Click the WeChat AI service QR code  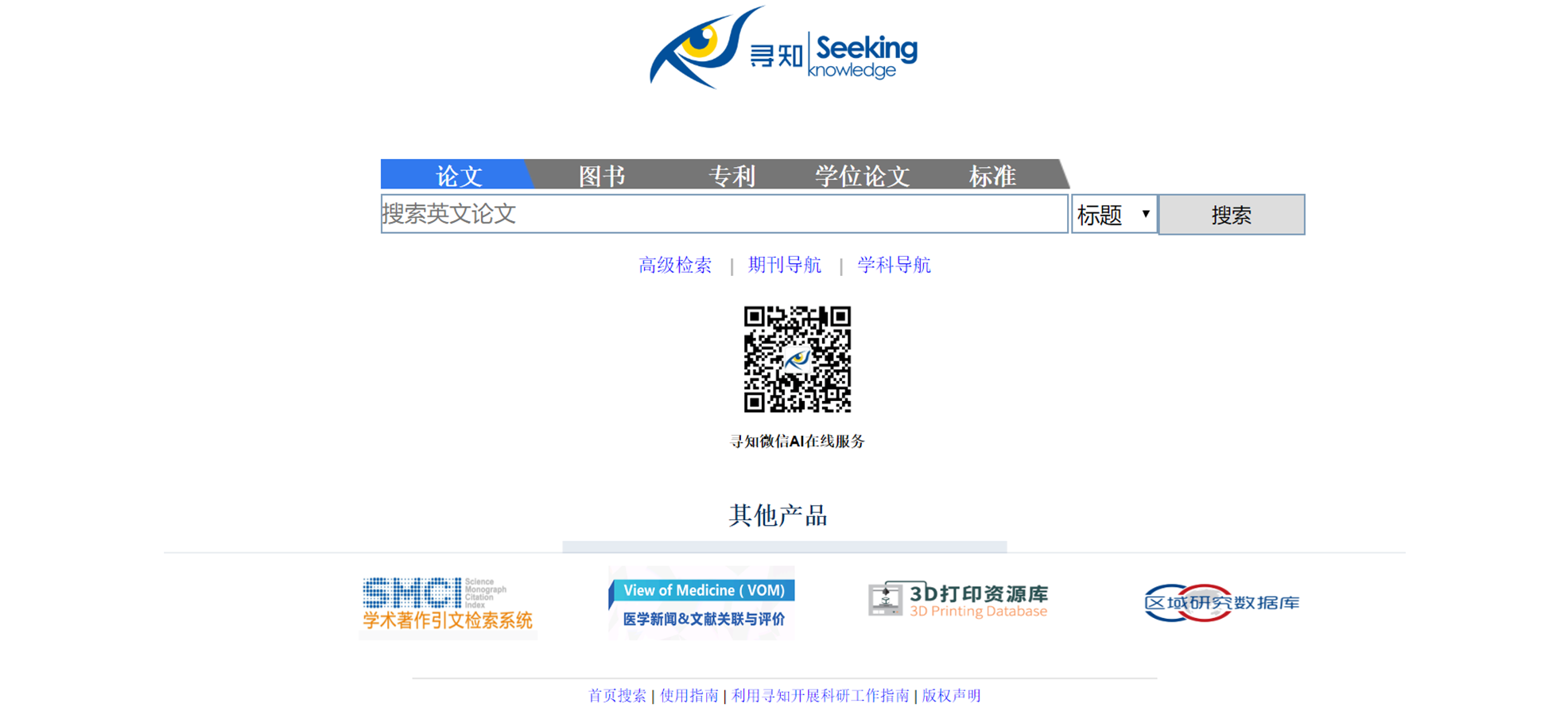(797, 359)
